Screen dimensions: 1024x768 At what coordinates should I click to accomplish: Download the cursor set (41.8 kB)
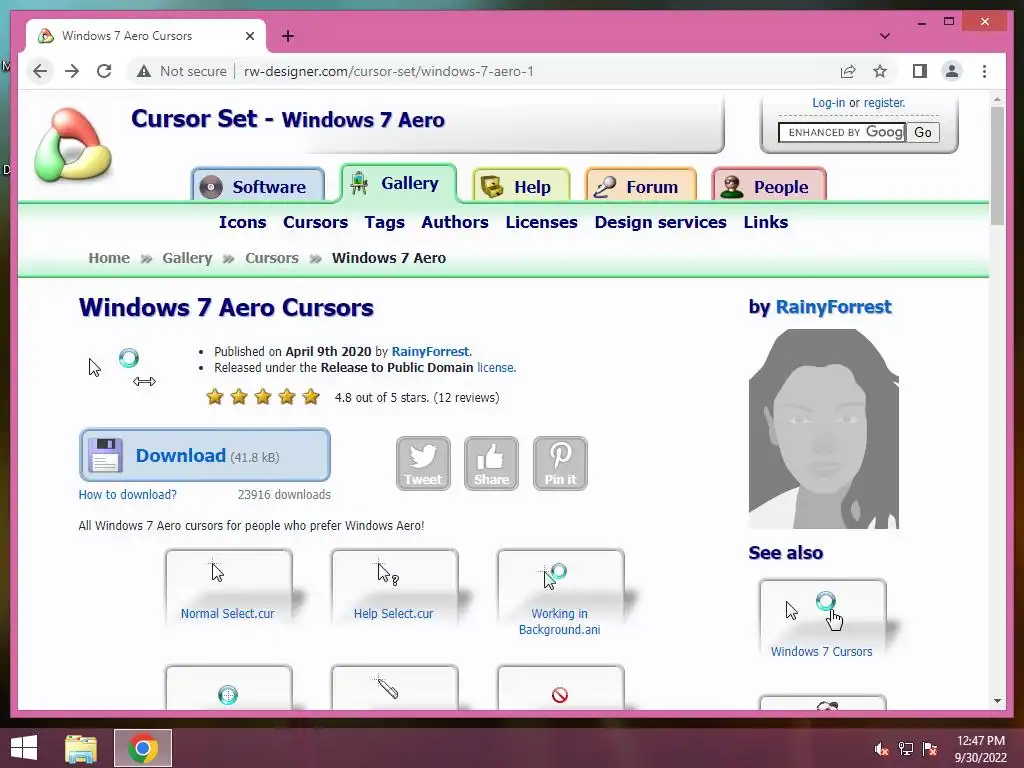[x=205, y=455]
